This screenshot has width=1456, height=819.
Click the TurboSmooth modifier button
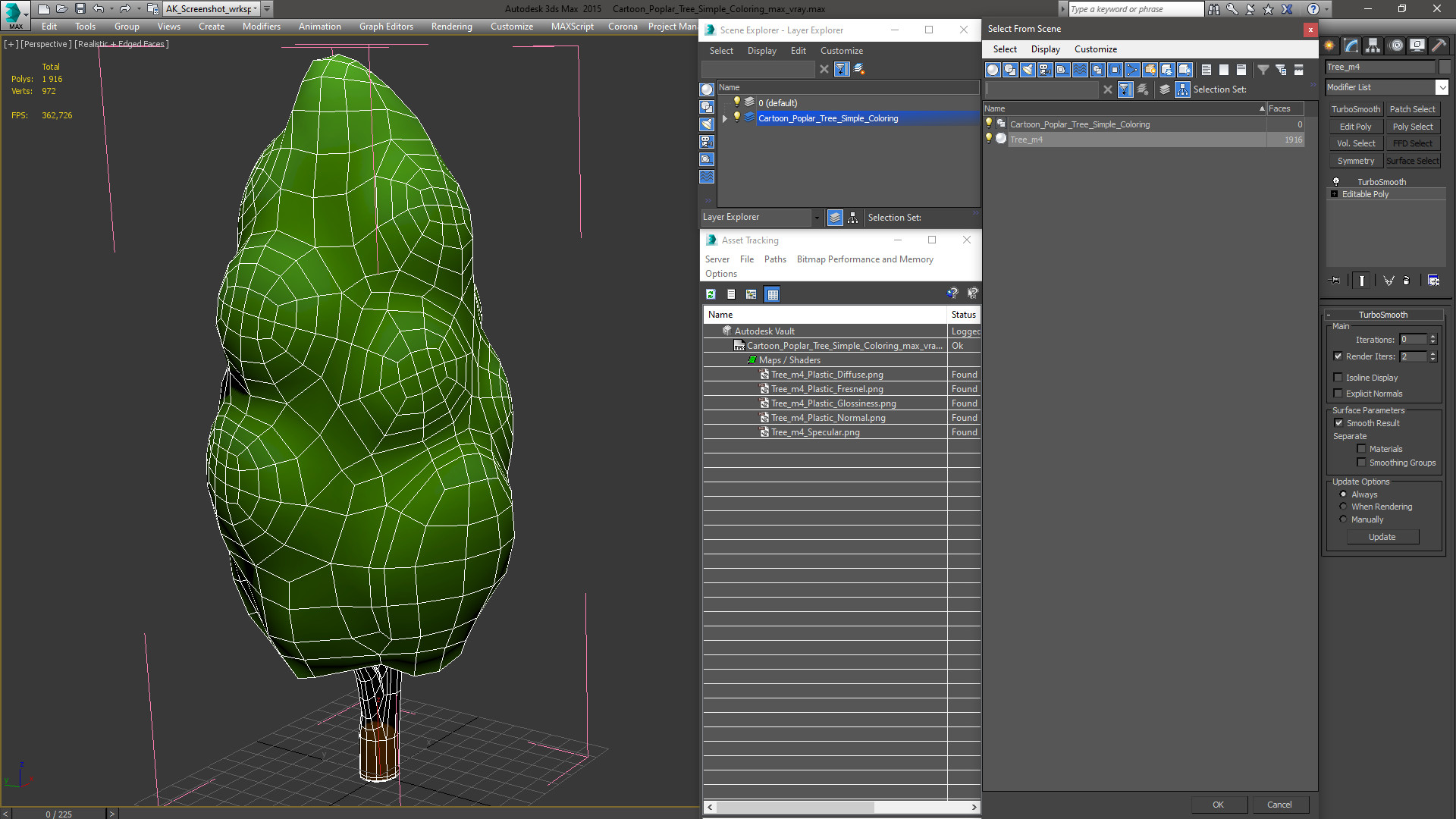pos(1355,109)
